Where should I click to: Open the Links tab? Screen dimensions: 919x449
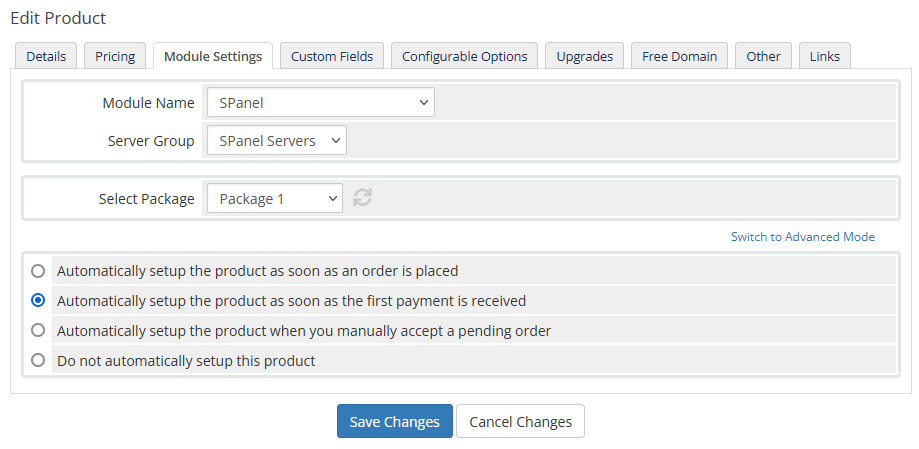point(825,56)
